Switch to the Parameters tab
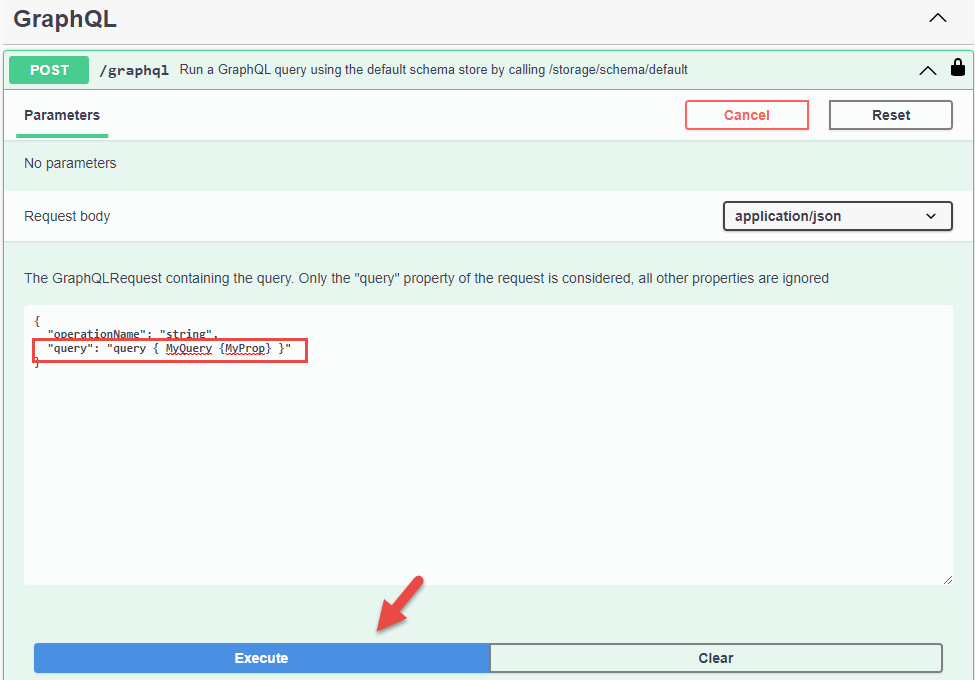 pos(62,115)
